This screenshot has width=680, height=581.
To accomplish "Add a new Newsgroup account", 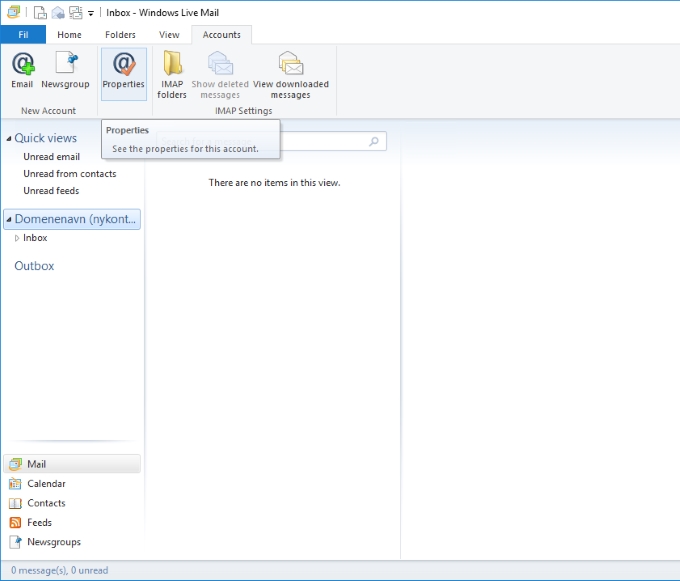I will [x=65, y=71].
